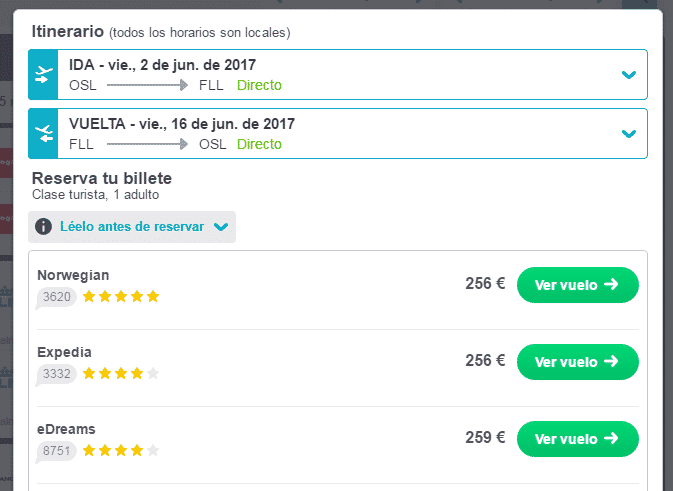Click eDreams' star rating
The image size is (673, 491).
tap(121, 450)
